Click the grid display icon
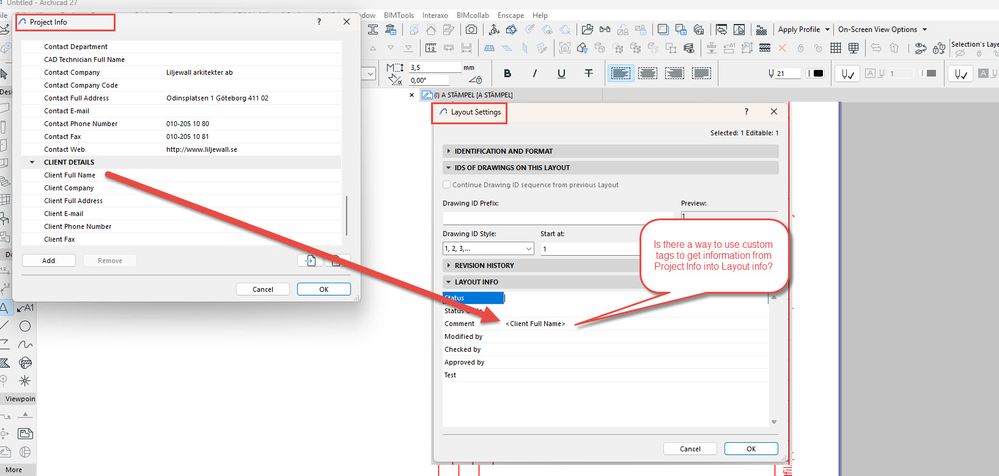Viewport: 999px width, 476px height. pyautogui.click(x=836, y=48)
